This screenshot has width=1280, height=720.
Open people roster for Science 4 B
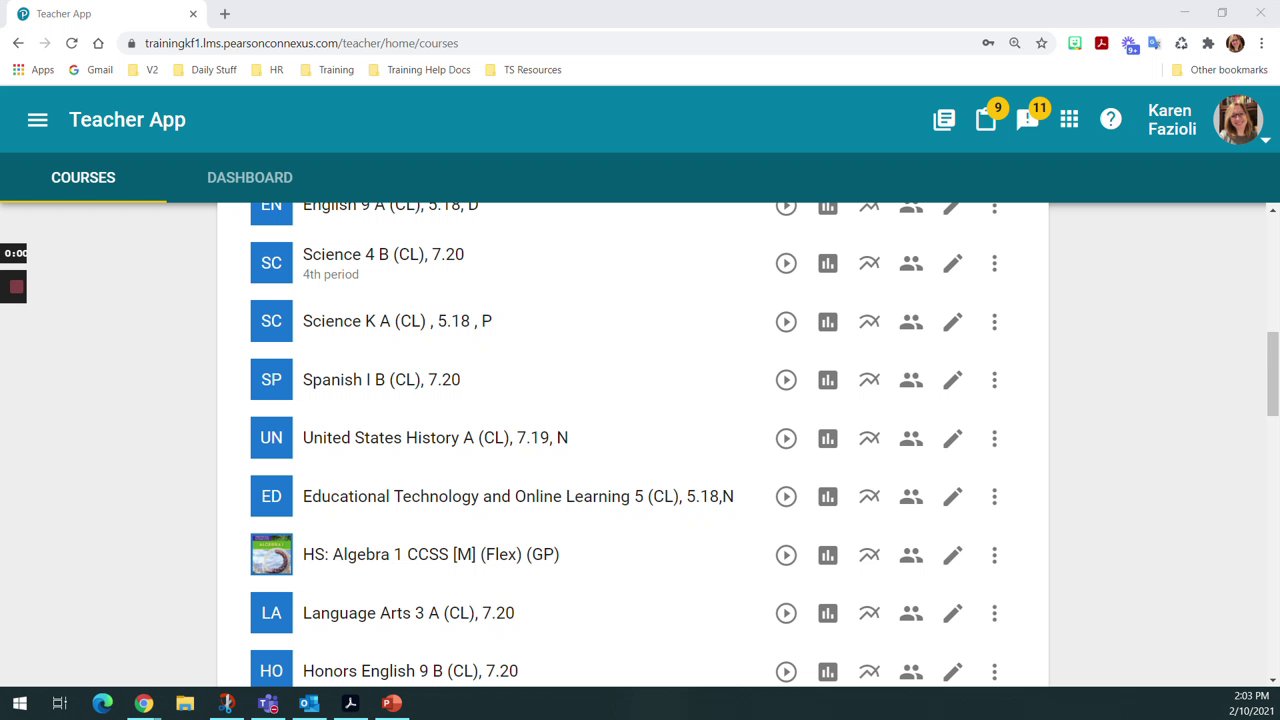pos(910,263)
